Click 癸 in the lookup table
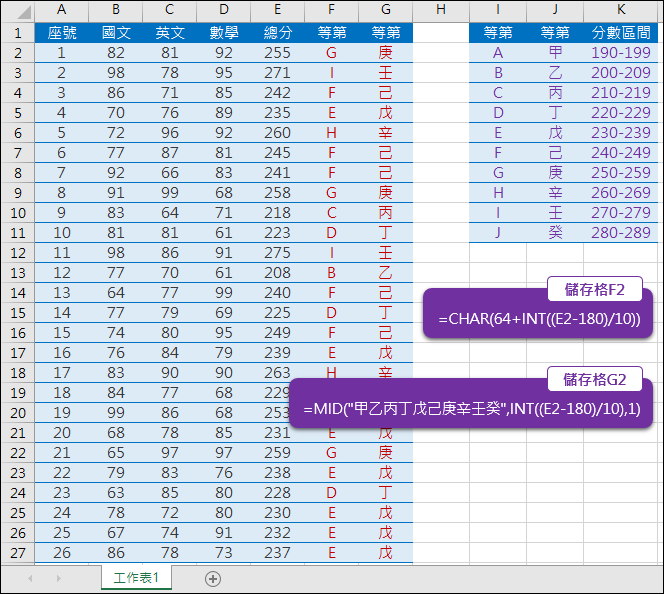 (555, 232)
